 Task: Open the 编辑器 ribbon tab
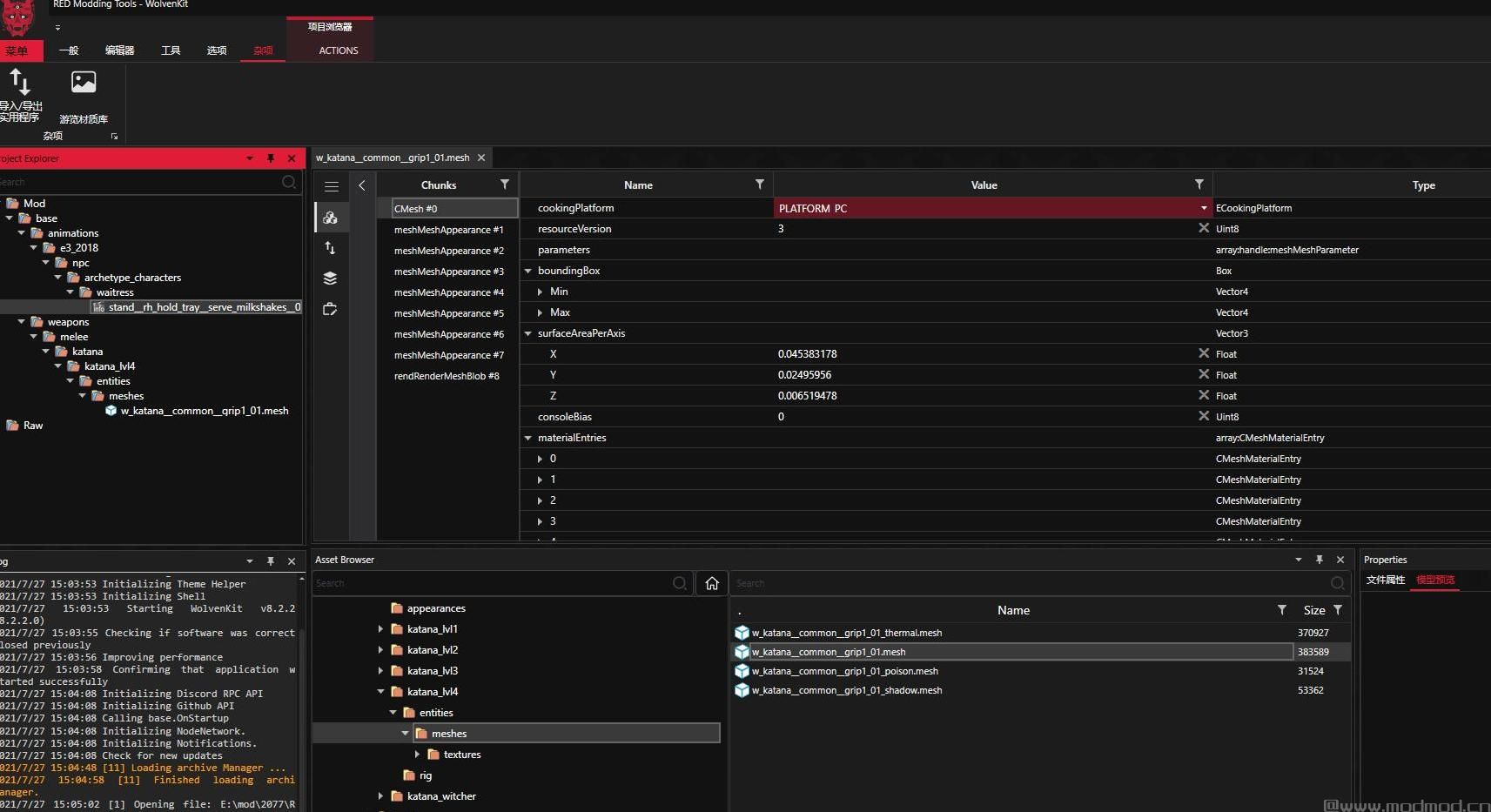coord(120,50)
